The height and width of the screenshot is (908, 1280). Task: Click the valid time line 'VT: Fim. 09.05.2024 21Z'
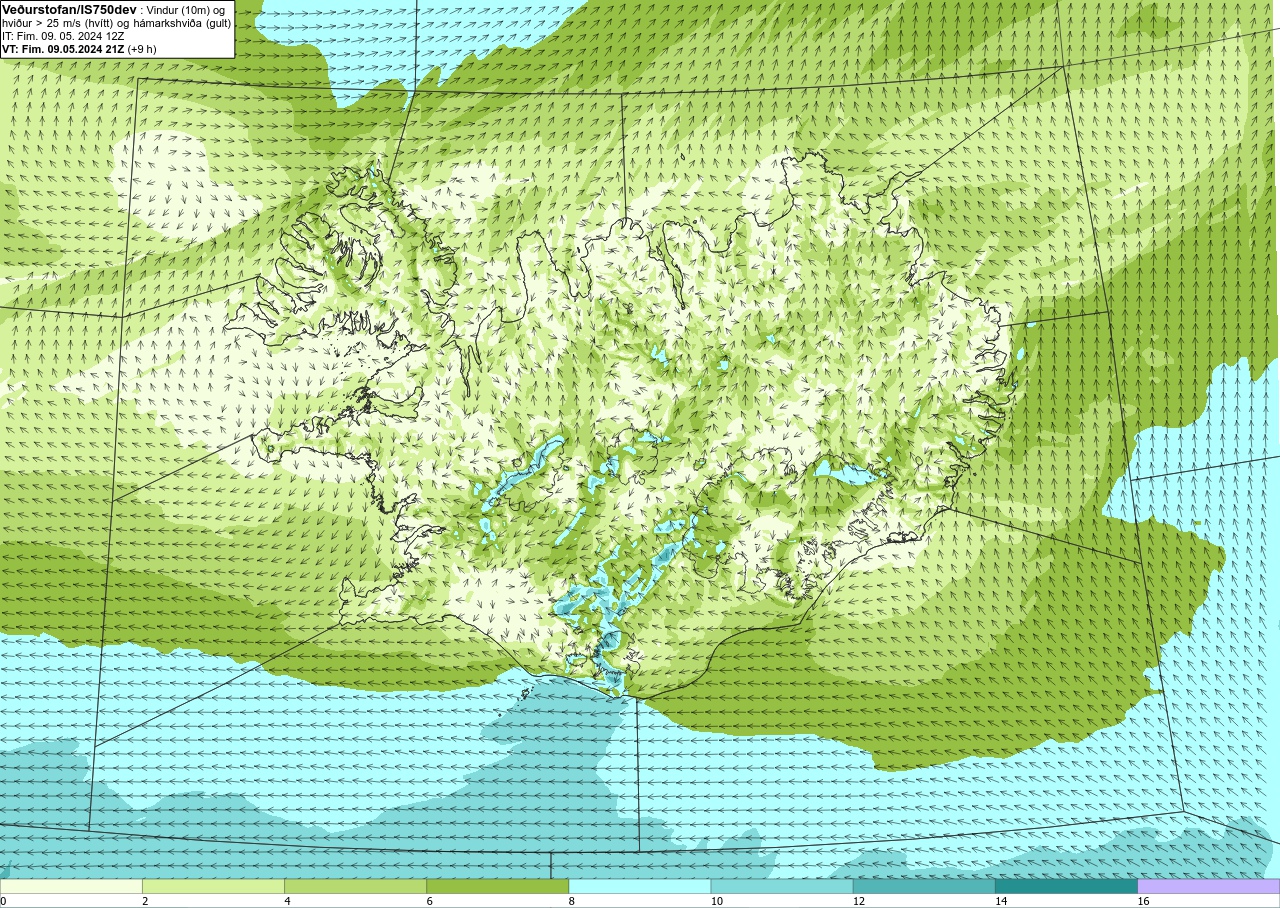coord(63,48)
